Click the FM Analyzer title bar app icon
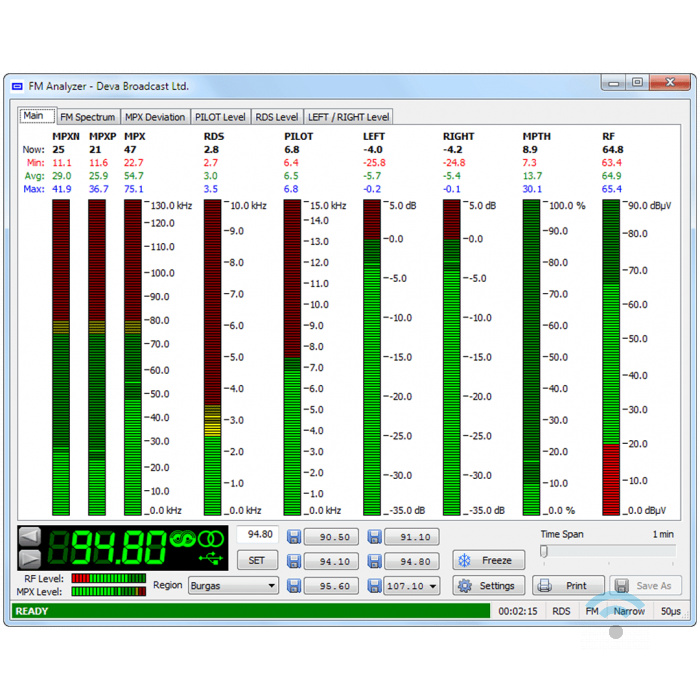The height and width of the screenshot is (700, 700). tap(17, 86)
